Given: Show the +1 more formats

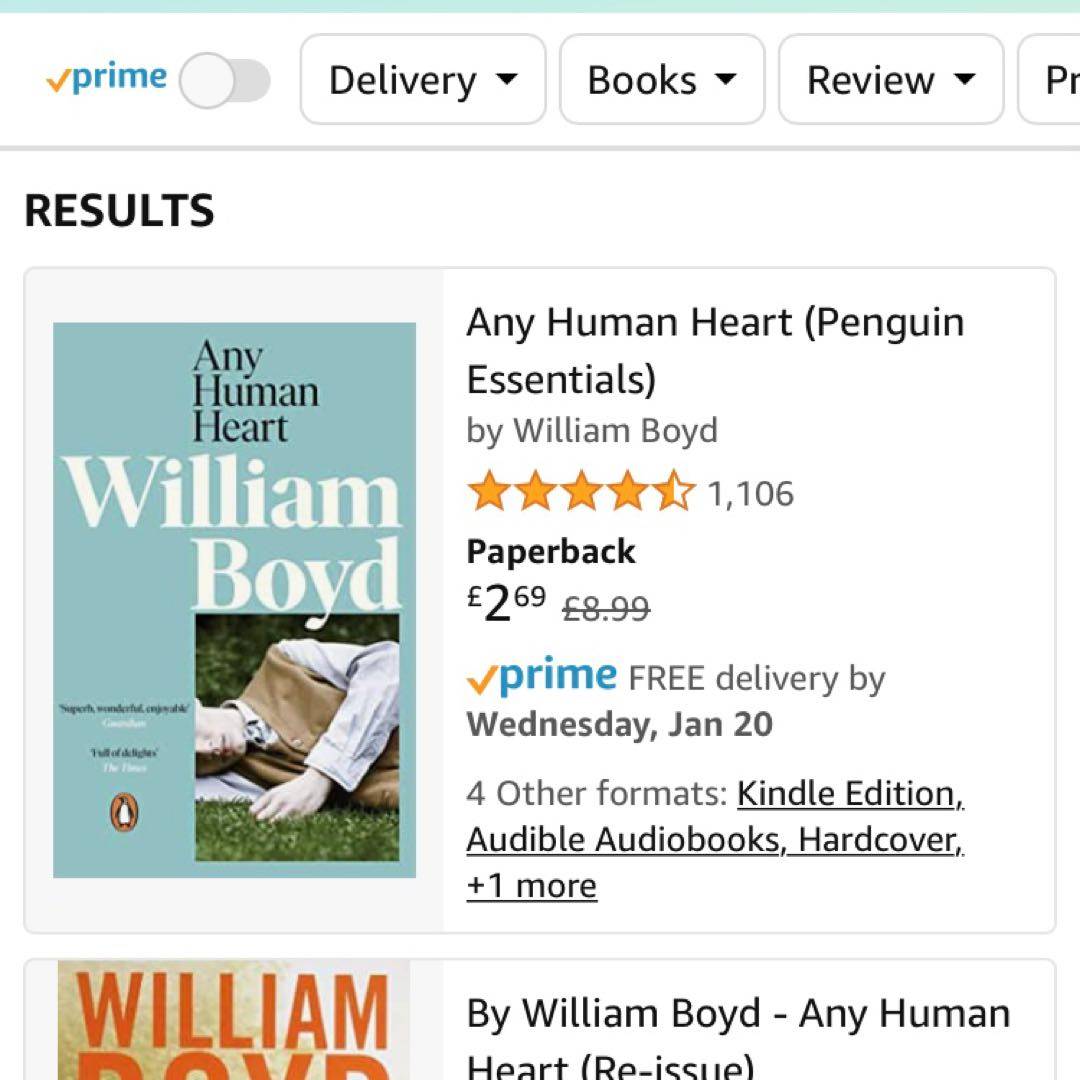Looking at the screenshot, I should point(531,886).
